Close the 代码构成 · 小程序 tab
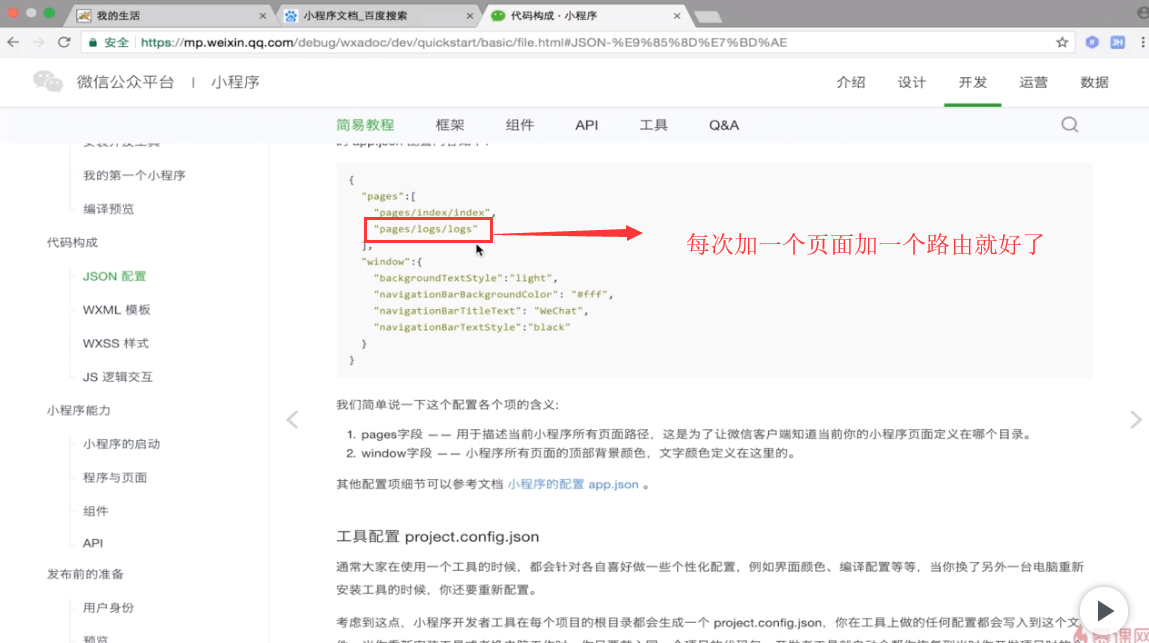The width and height of the screenshot is (1149, 643). pos(676,15)
